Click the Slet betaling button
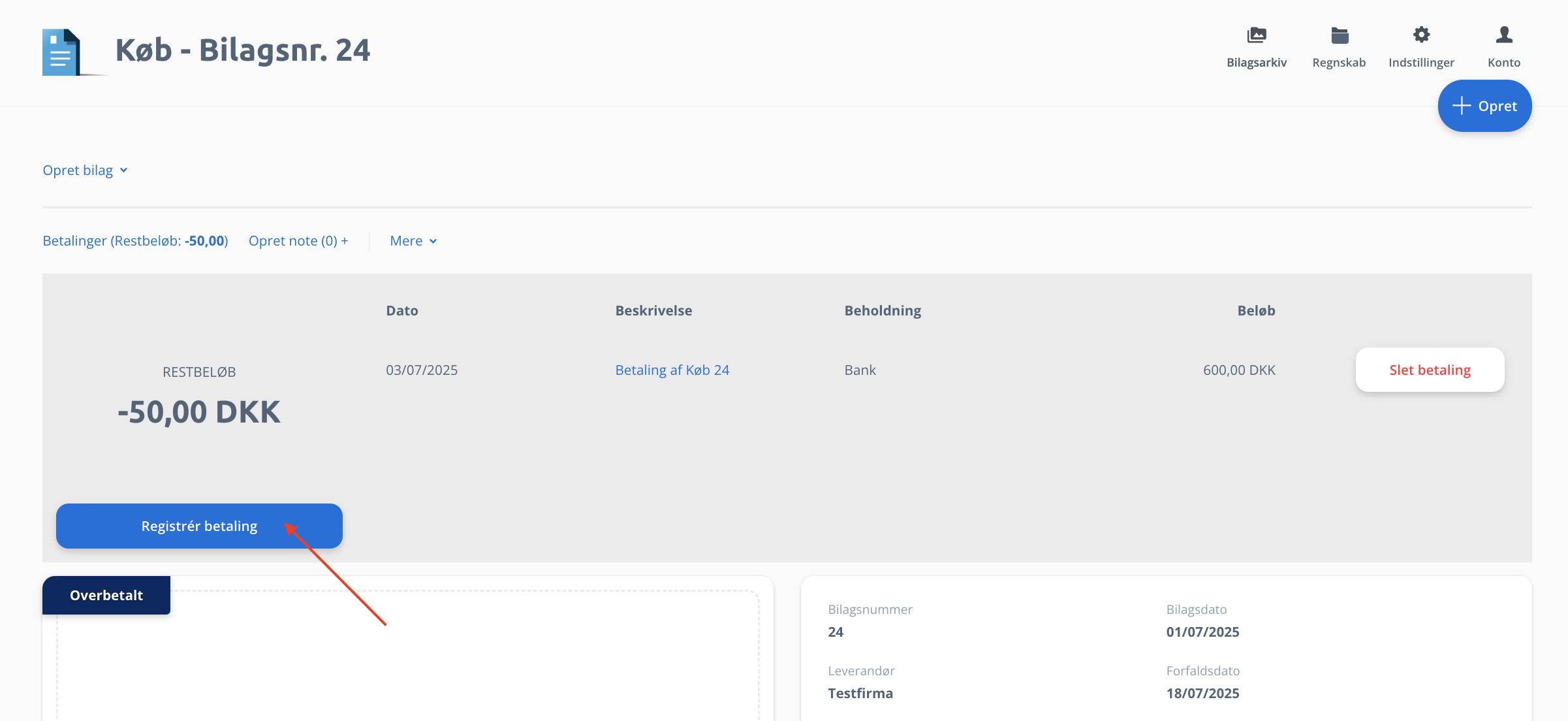Image resolution: width=1568 pixels, height=721 pixels. pyautogui.click(x=1430, y=370)
